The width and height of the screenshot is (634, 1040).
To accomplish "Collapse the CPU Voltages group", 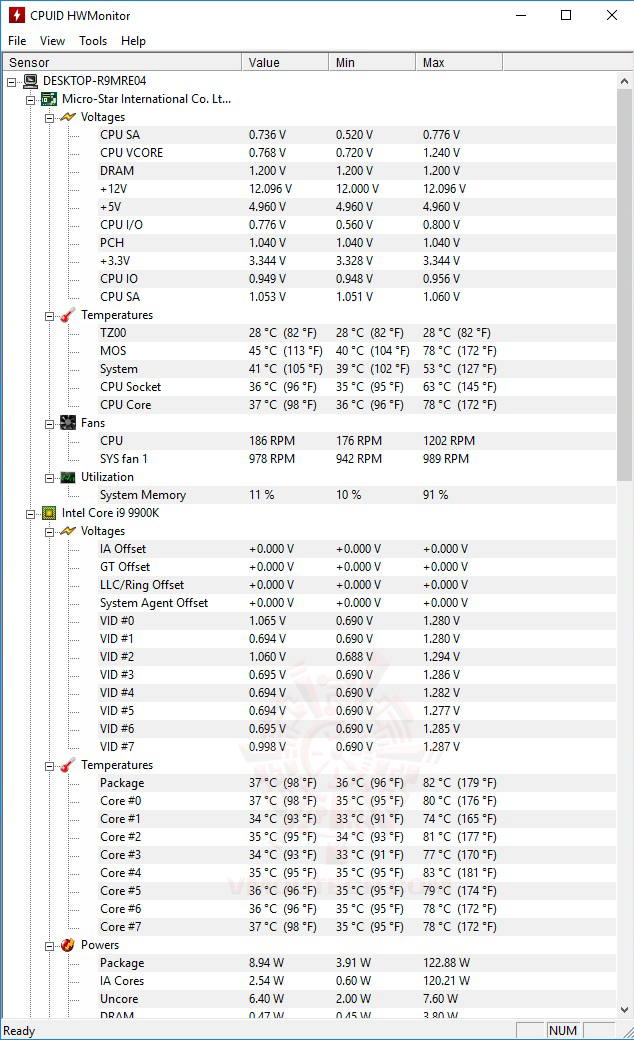I will (x=49, y=532).
